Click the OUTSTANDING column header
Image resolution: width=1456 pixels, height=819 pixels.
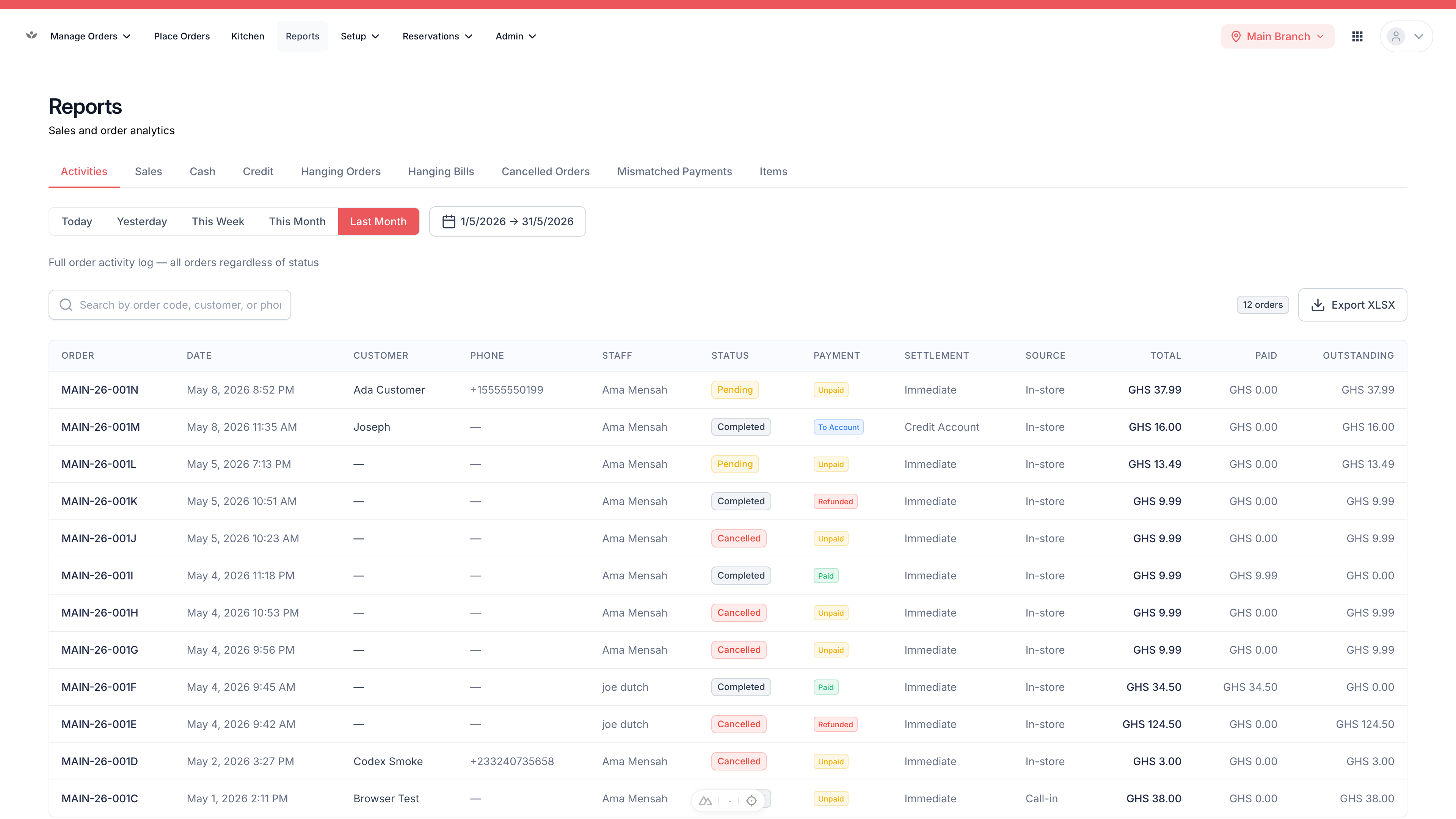pyautogui.click(x=1358, y=356)
